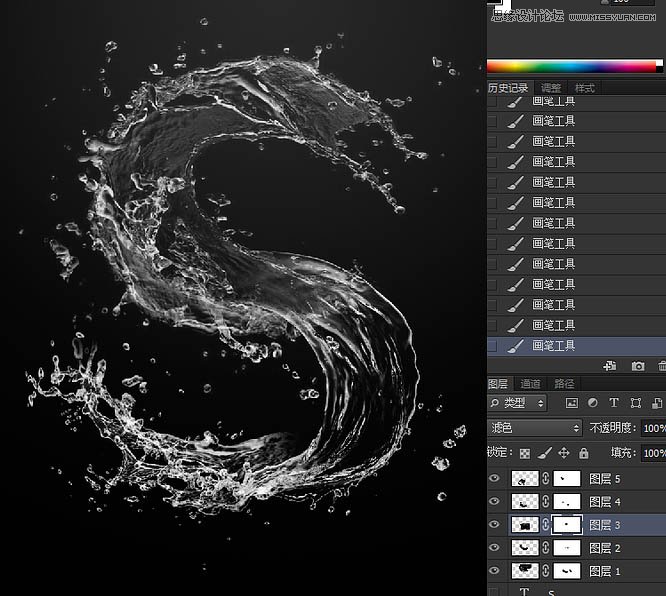The width and height of the screenshot is (666, 596).
Task: Switch to the 调整 tab
Action: [551, 88]
